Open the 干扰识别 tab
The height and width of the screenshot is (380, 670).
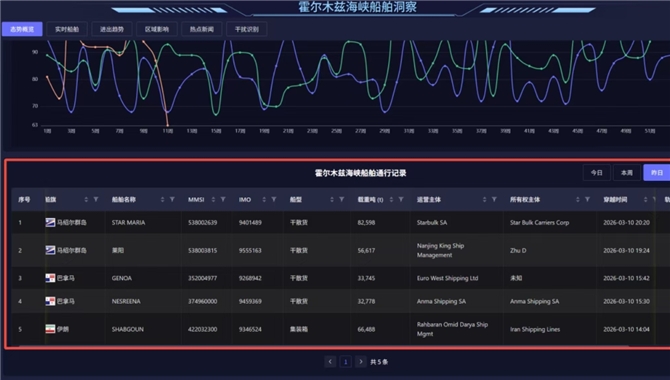click(x=247, y=29)
